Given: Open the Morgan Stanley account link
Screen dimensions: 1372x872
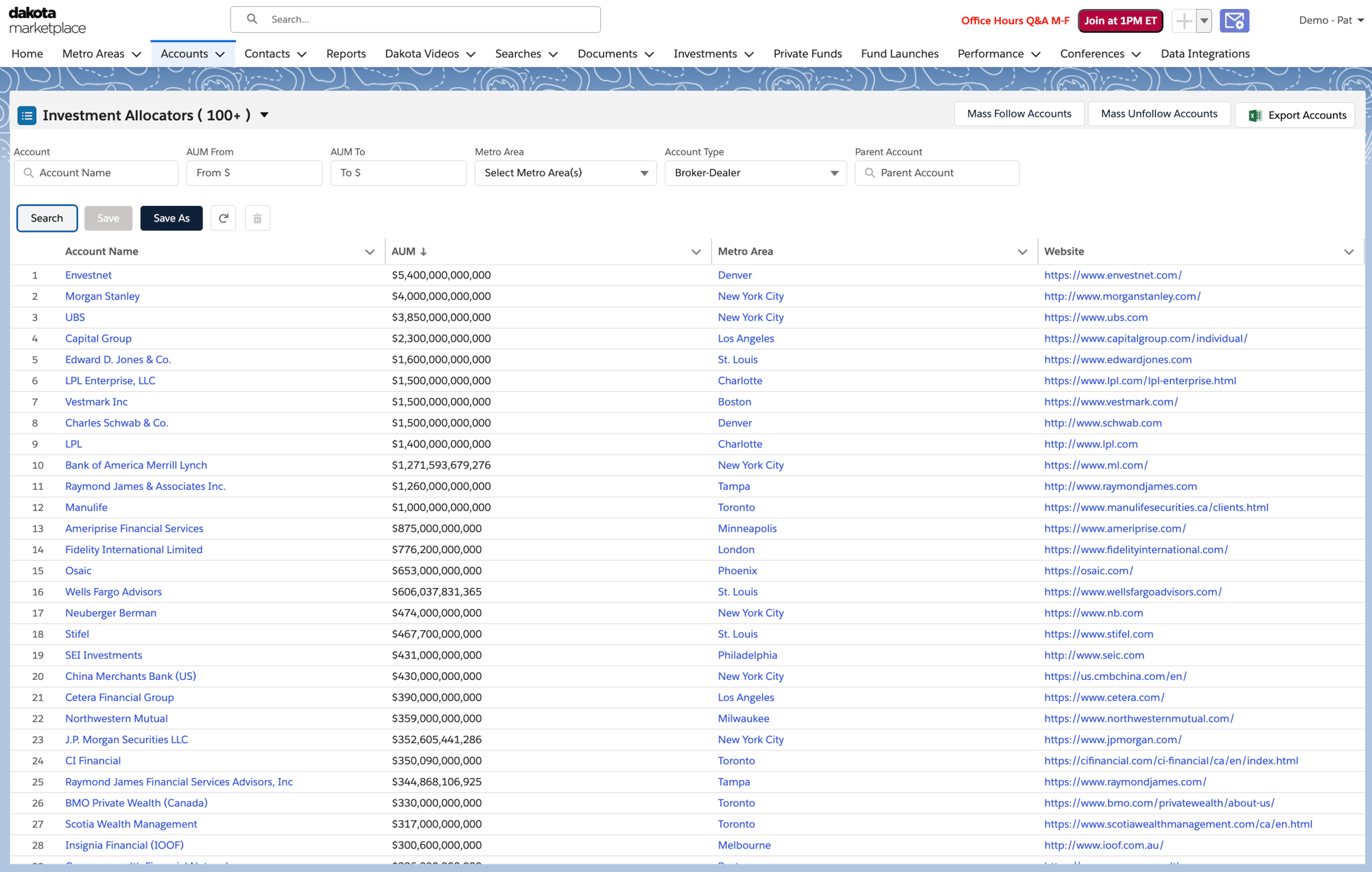Looking at the screenshot, I should tap(102, 296).
